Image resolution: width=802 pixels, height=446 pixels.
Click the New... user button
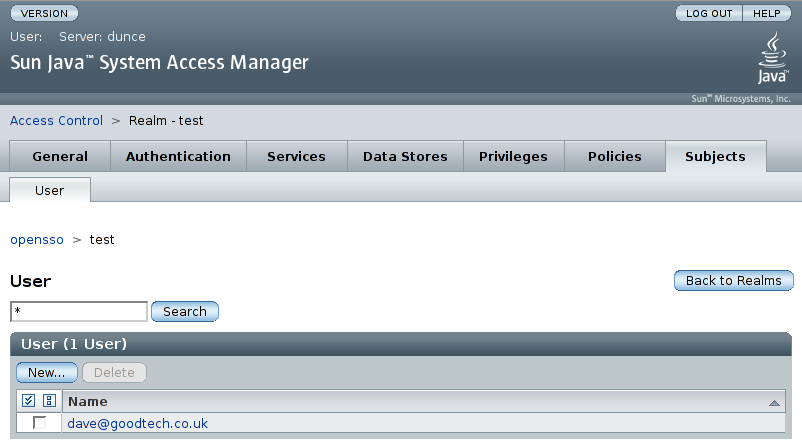pyautogui.click(x=47, y=372)
